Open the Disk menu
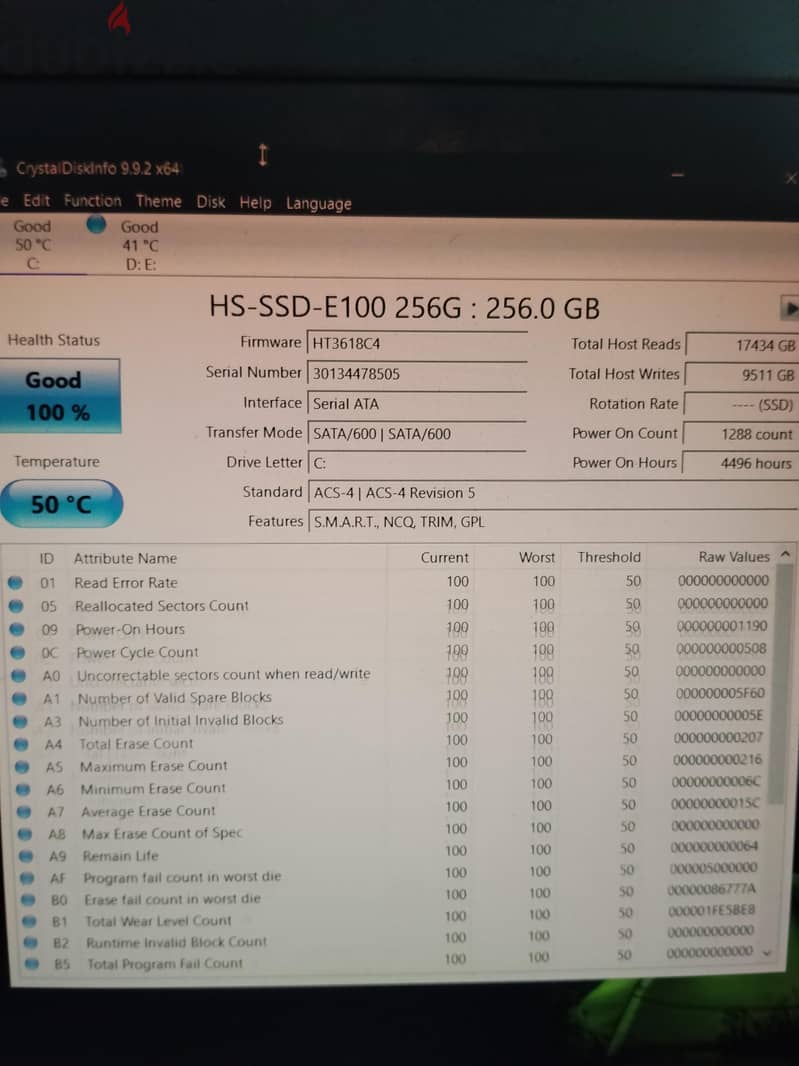This screenshot has width=799, height=1066. [211, 202]
